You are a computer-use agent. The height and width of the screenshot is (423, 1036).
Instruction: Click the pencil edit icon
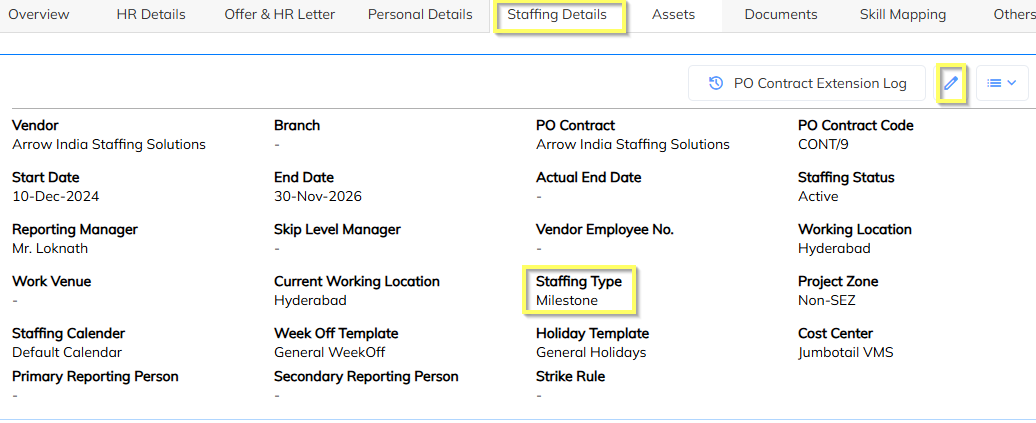coord(951,83)
